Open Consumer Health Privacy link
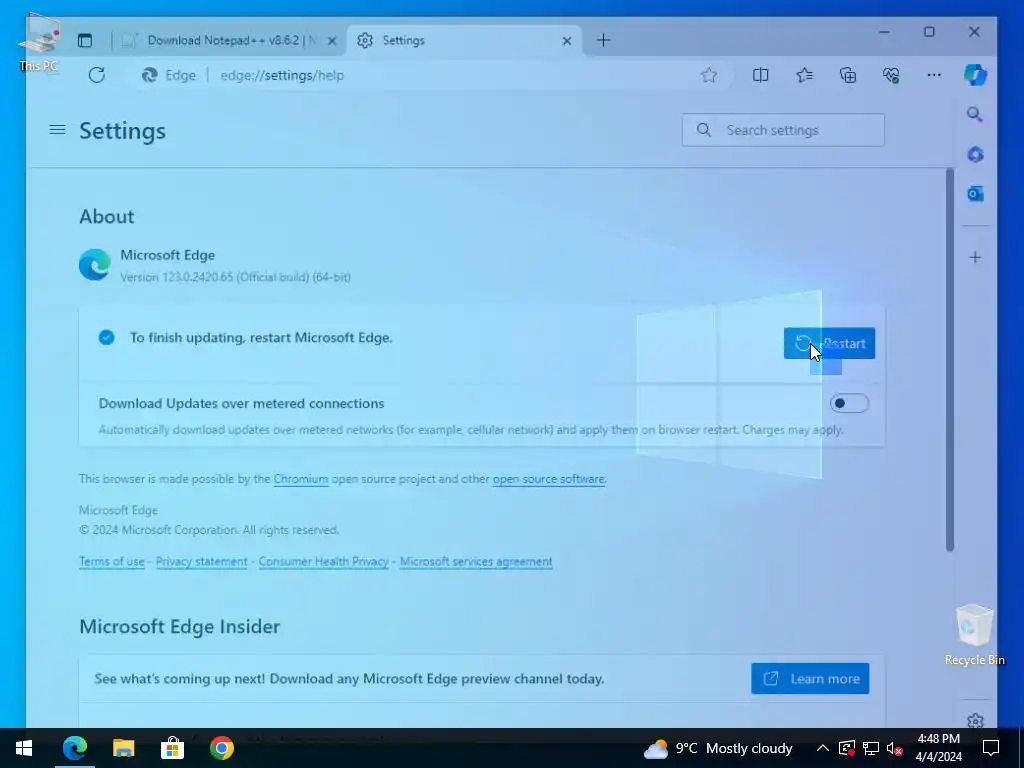Viewport: 1024px width, 768px height. [x=323, y=562]
